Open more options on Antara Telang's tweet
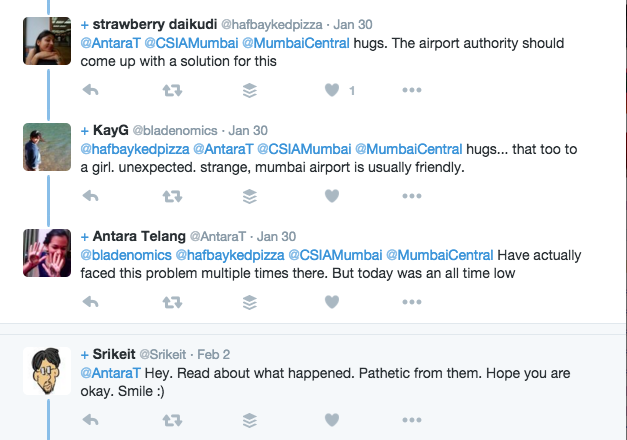 click(x=412, y=301)
